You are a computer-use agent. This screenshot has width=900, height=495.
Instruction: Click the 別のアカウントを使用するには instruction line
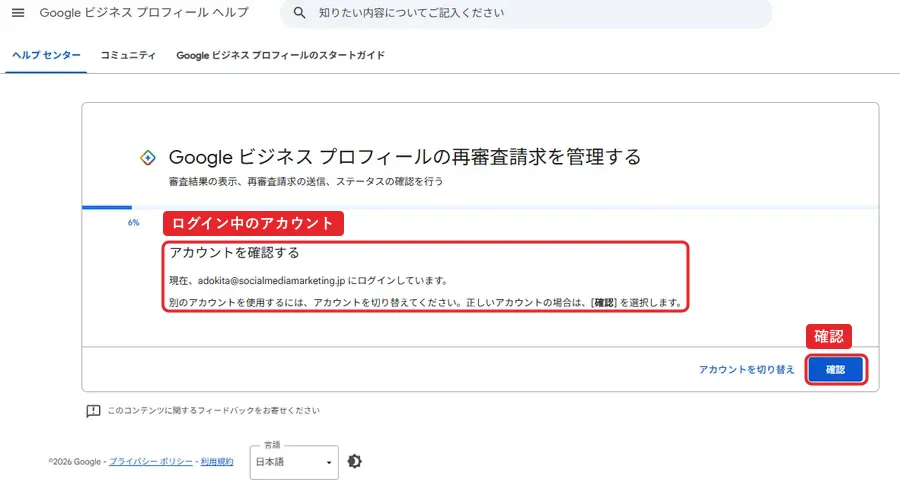tap(425, 303)
